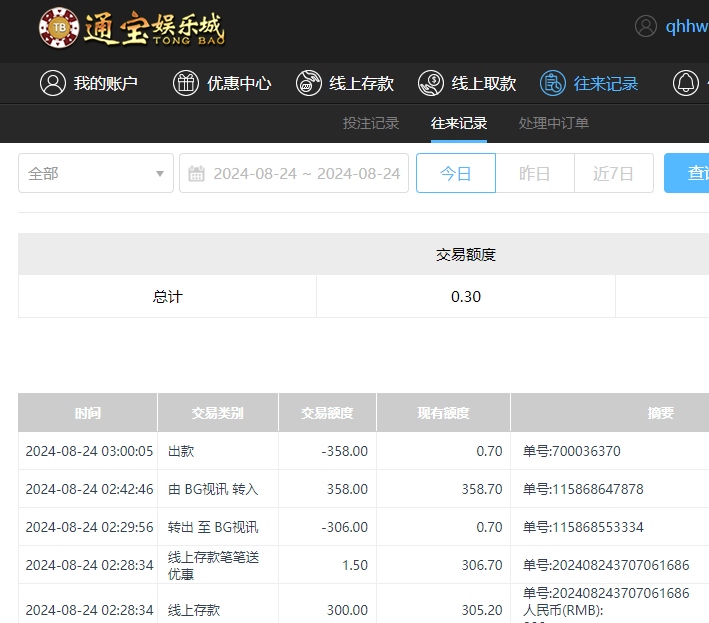Image resolution: width=709 pixels, height=623 pixels.
Task: Click the notification bell icon
Action: click(x=686, y=83)
